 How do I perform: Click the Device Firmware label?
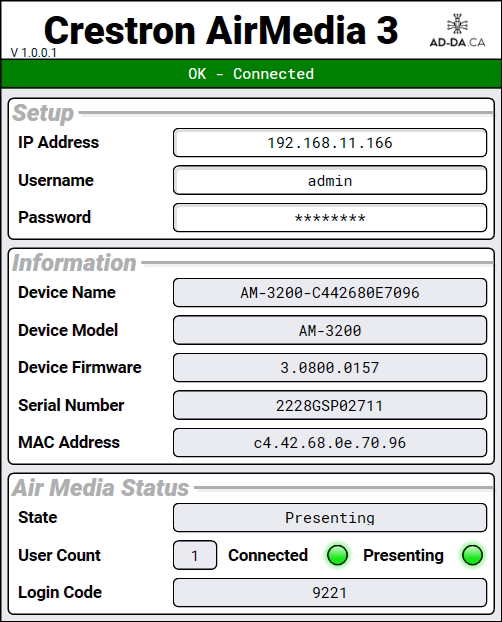[x=80, y=367]
